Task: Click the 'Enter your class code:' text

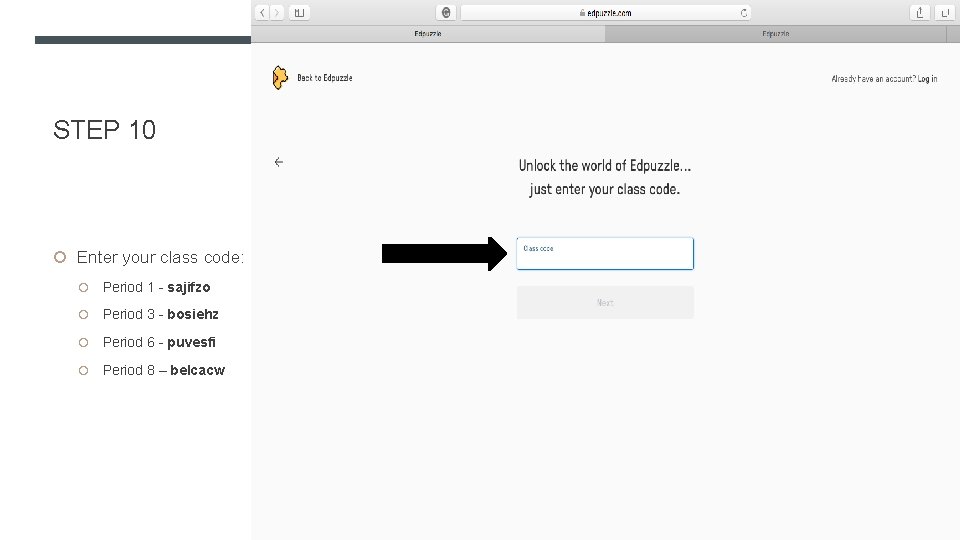Action: (x=160, y=257)
